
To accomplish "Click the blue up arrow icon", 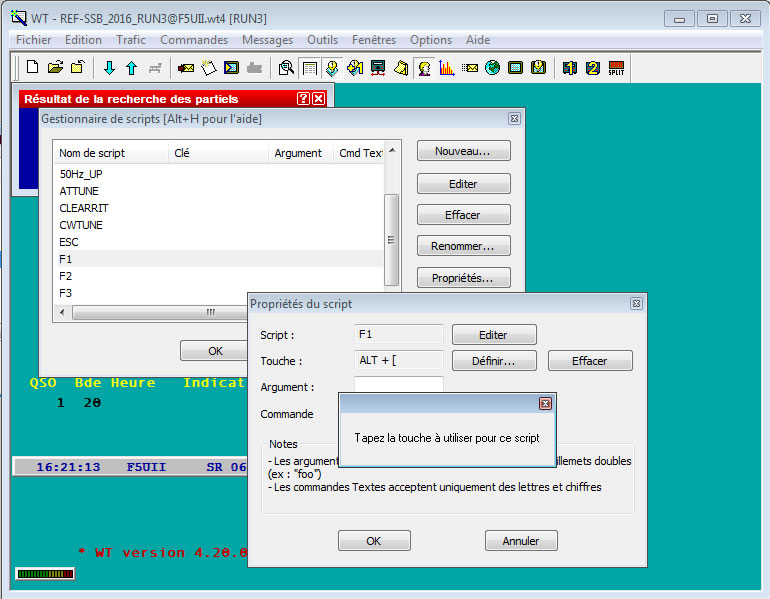I will tap(131, 68).
